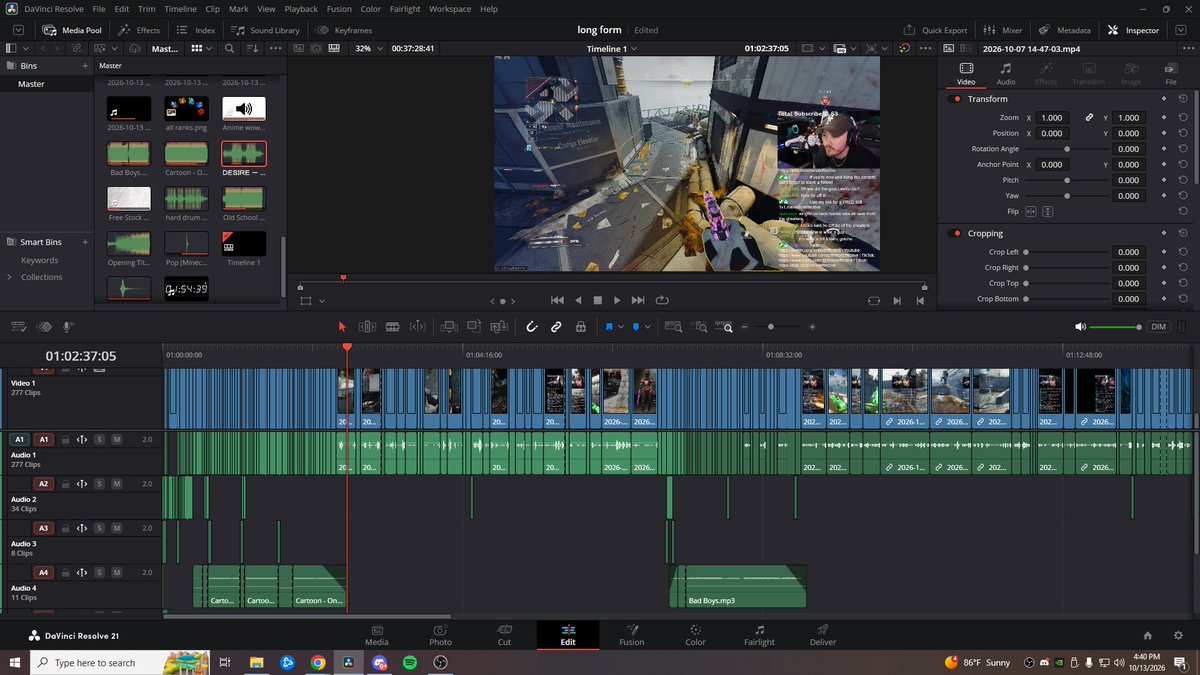Open the media pool sort icon
Screen dimensions: 1200x675
click(x=252, y=48)
